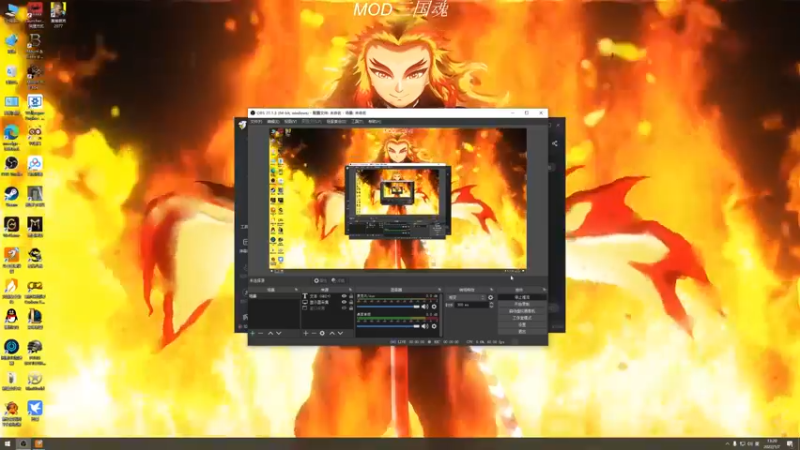The image size is (800, 450).
Task: Click the 设置 button in Controls
Action: 522,324
